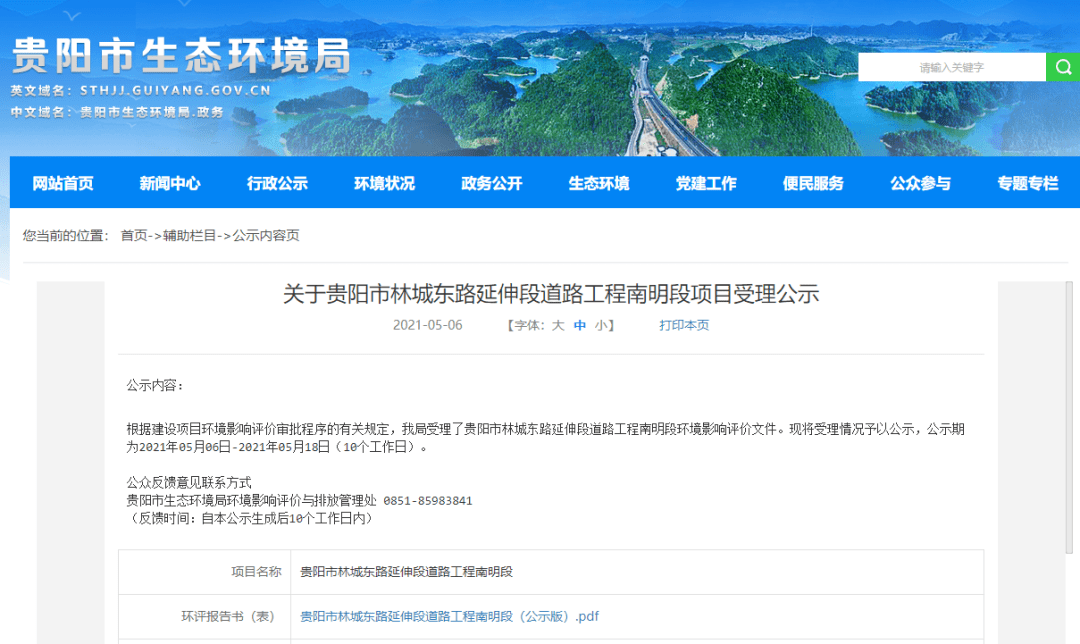This screenshot has height=644, width=1080.
Task: Open the 网站首页 menu item
Action: click(x=63, y=183)
